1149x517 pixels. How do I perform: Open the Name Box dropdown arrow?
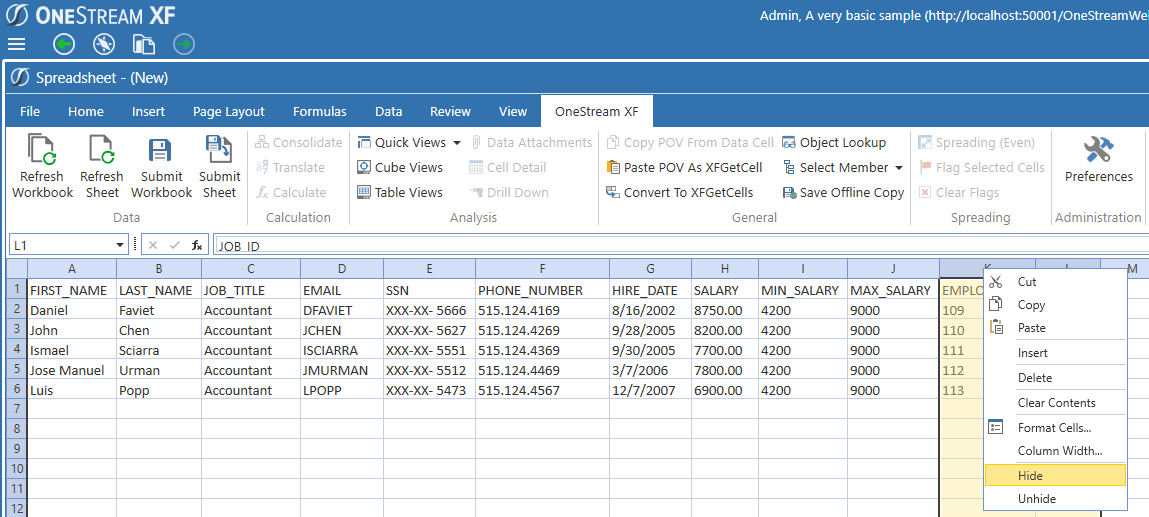tap(120, 245)
